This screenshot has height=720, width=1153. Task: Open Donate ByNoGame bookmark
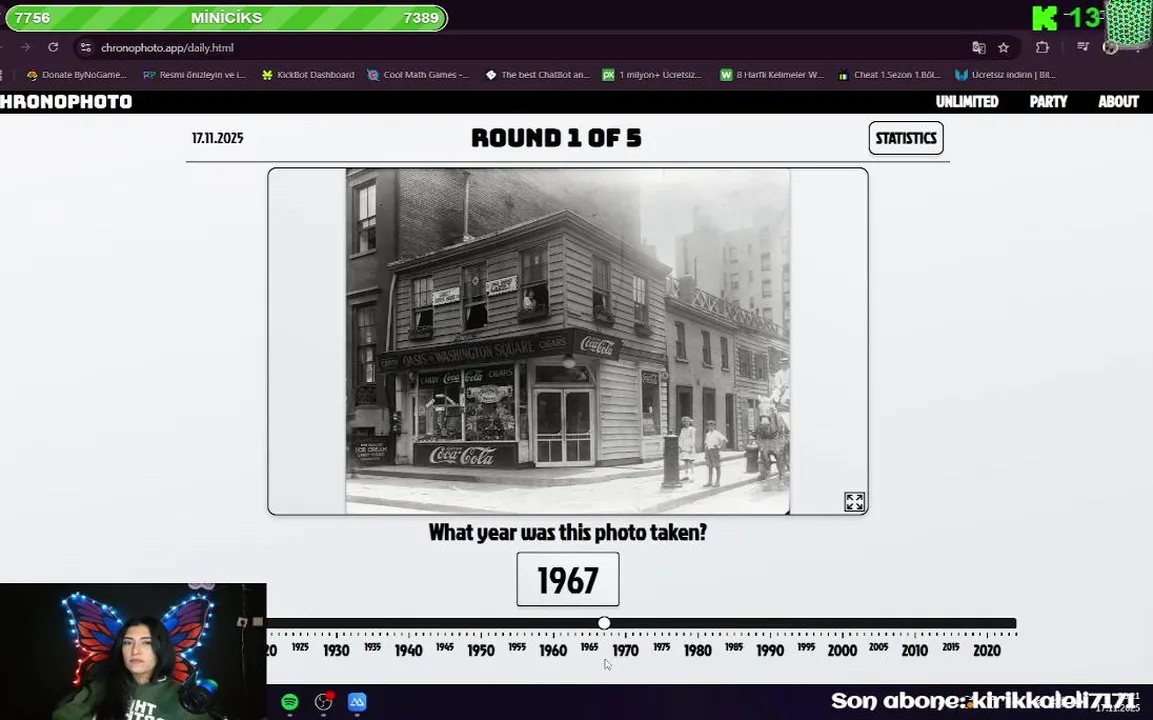(x=76, y=74)
